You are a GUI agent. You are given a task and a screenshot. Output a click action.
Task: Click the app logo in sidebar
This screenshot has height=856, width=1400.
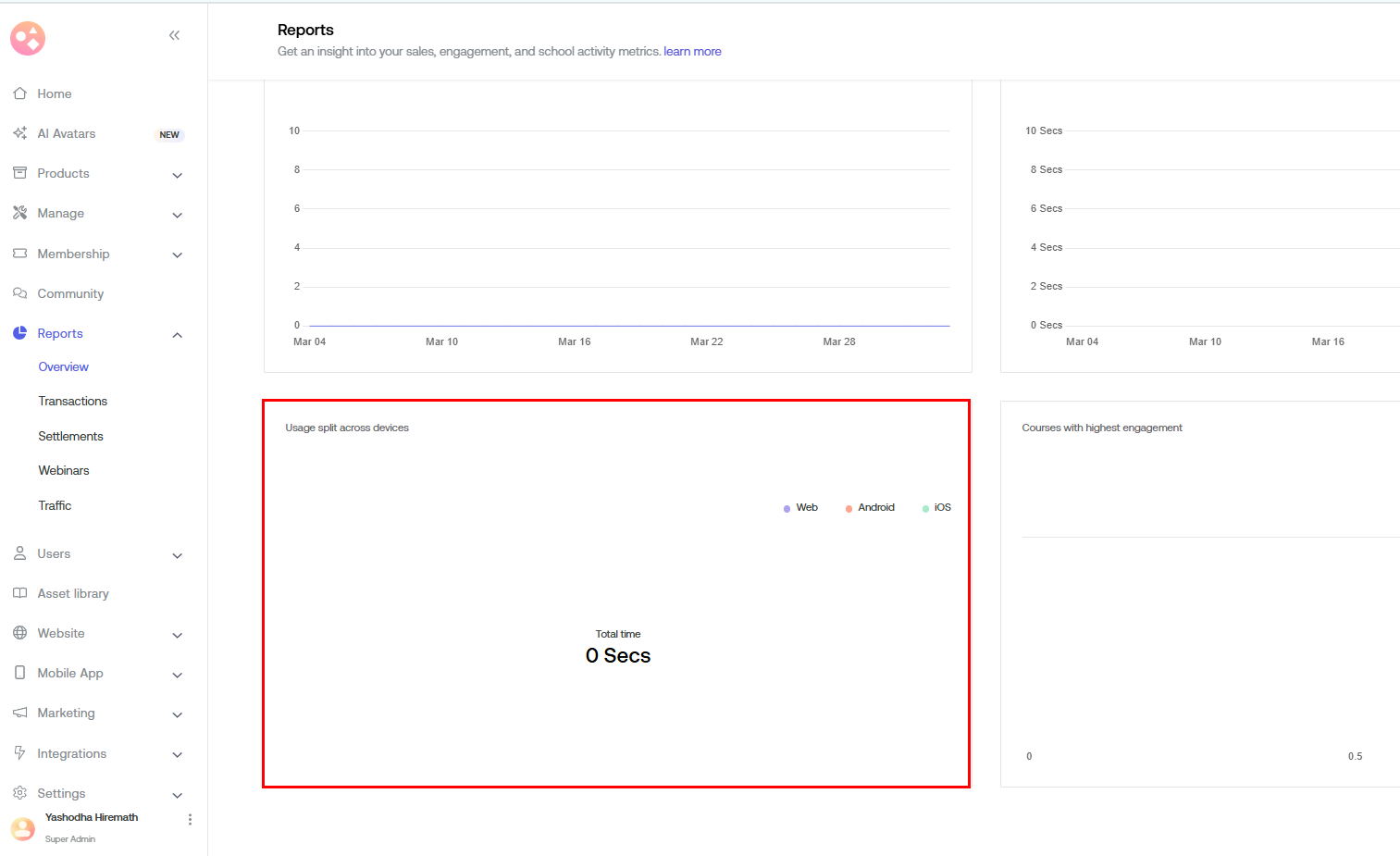28,39
